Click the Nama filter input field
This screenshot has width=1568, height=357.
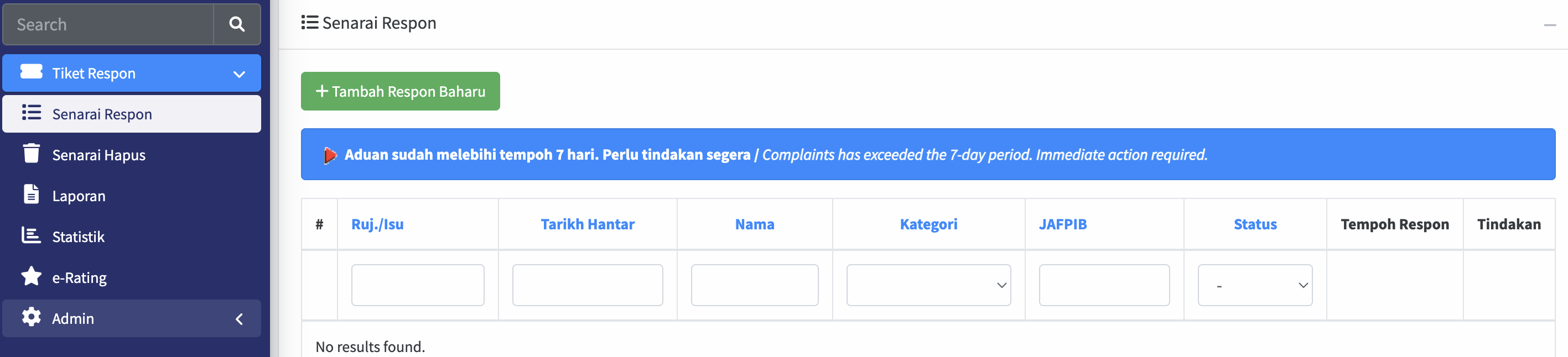754,285
